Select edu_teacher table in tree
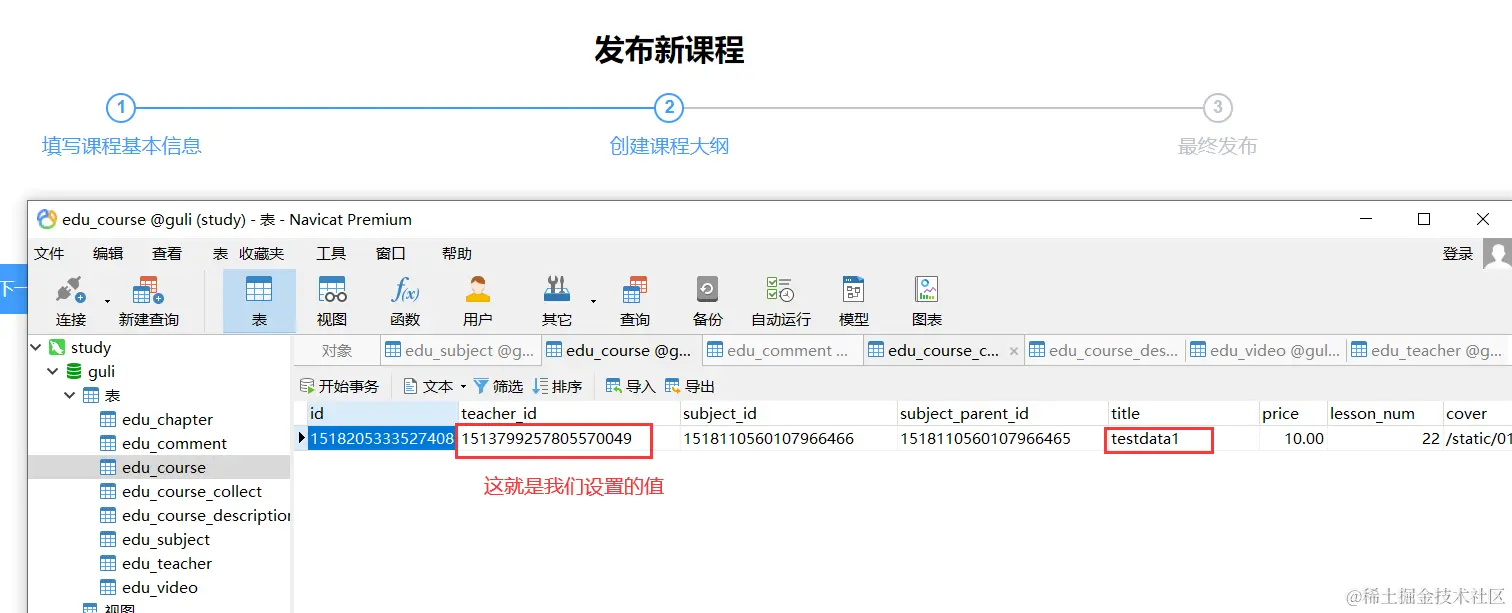1512x613 pixels. [156, 563]
